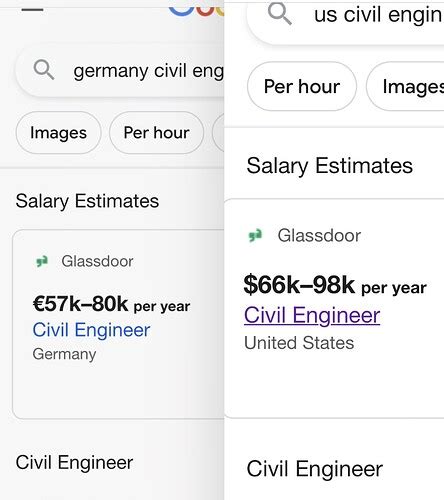Select the Per hour chip in US search
The height and width of the screenshot is (500, 444).
point(302,86)
